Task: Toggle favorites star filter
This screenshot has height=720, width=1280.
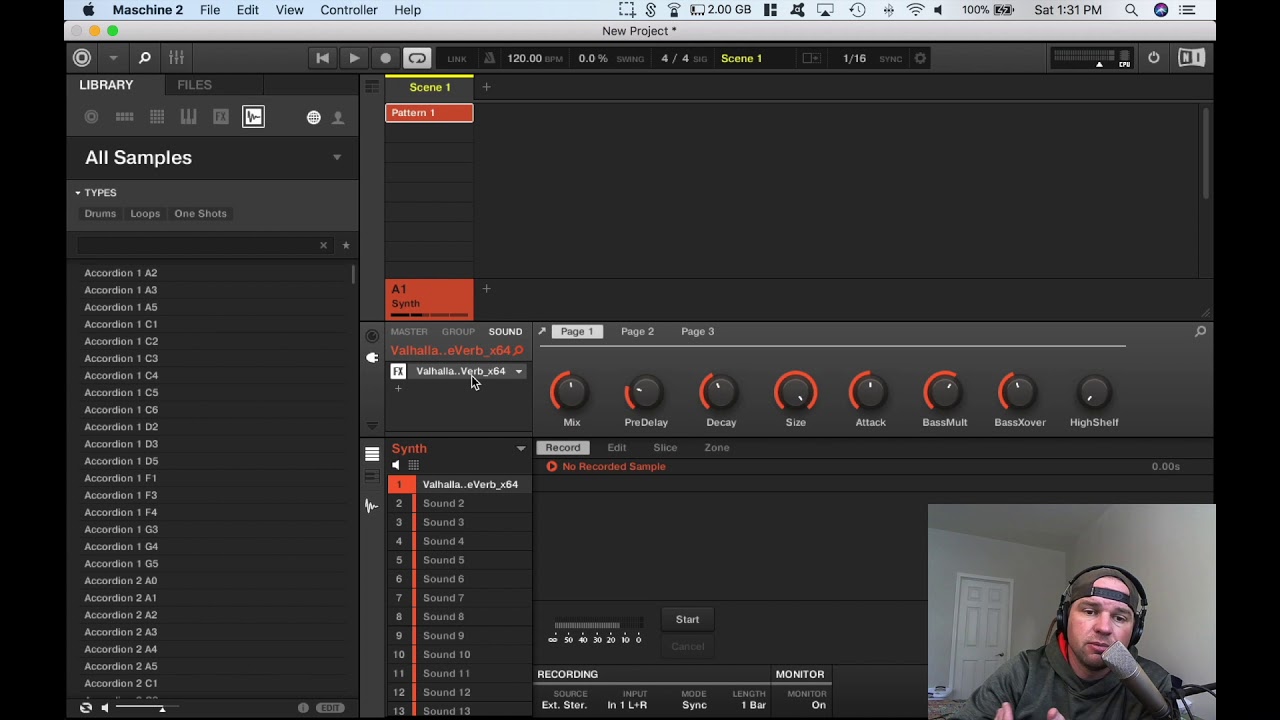Action: 346,245
